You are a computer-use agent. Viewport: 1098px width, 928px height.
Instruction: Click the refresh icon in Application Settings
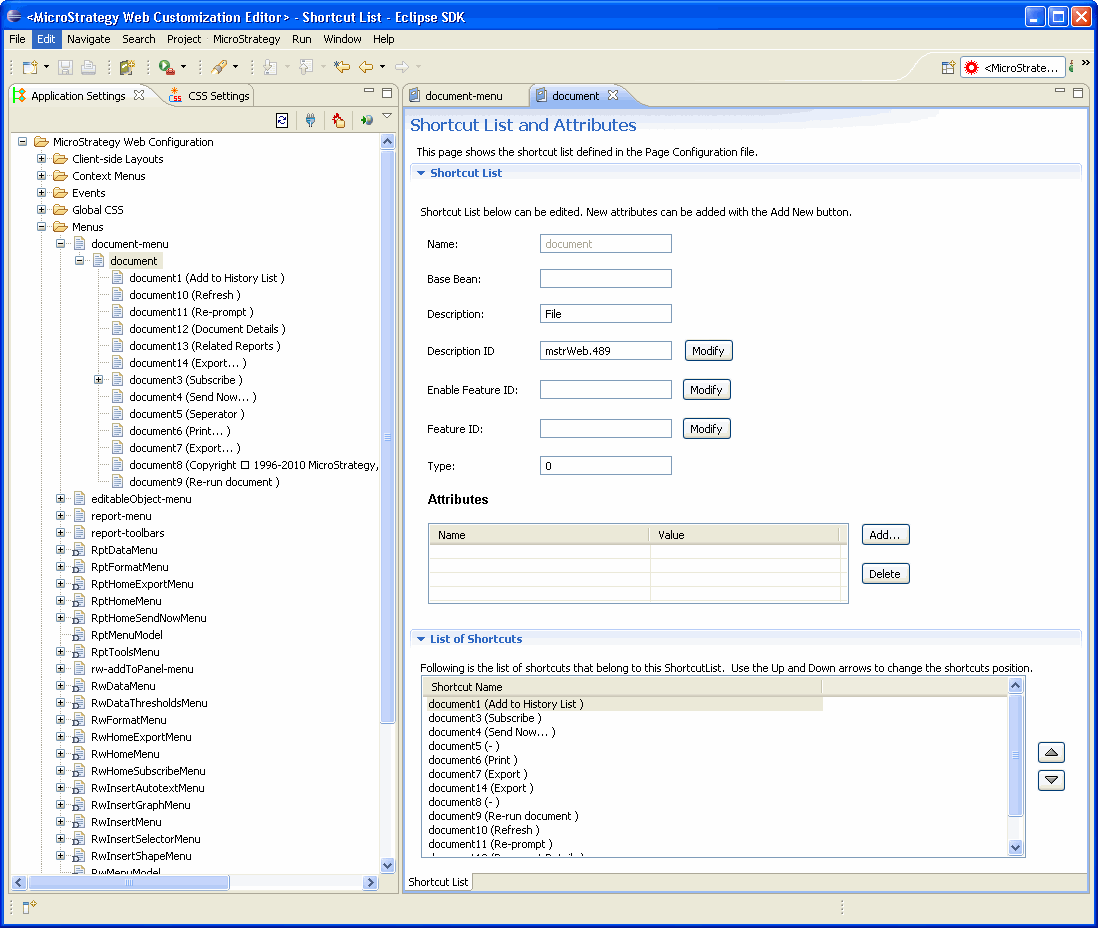pos(282,120)
